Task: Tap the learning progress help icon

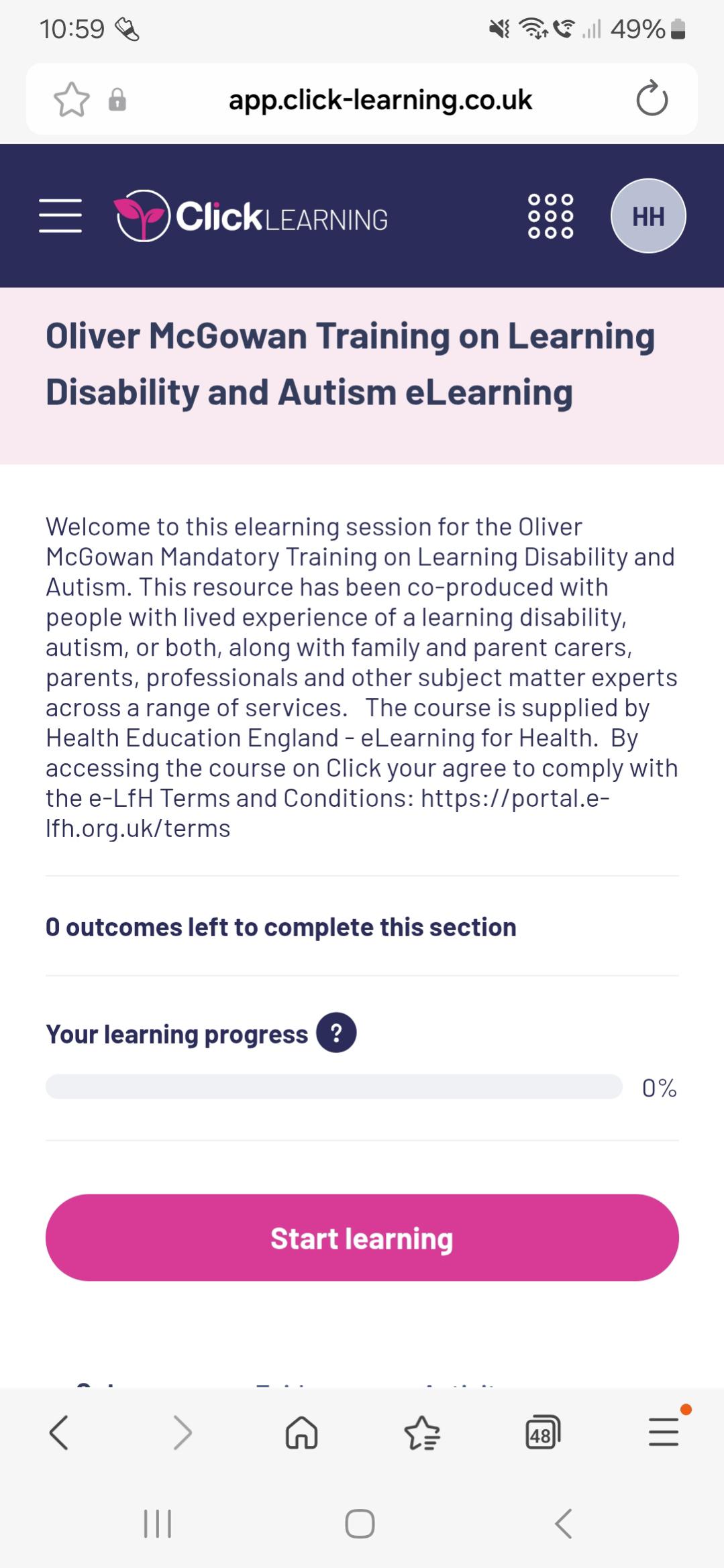Action: [x=336, y=1033]
